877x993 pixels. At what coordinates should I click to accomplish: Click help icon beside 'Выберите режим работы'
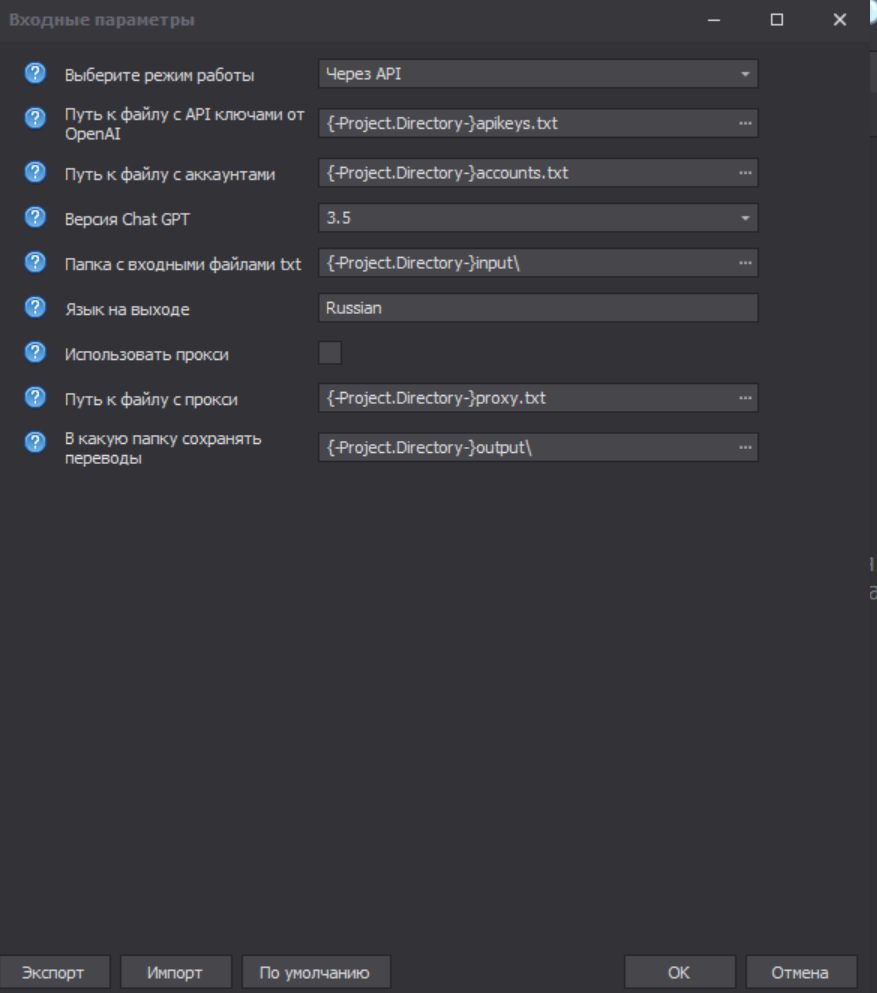pos(35,73)
